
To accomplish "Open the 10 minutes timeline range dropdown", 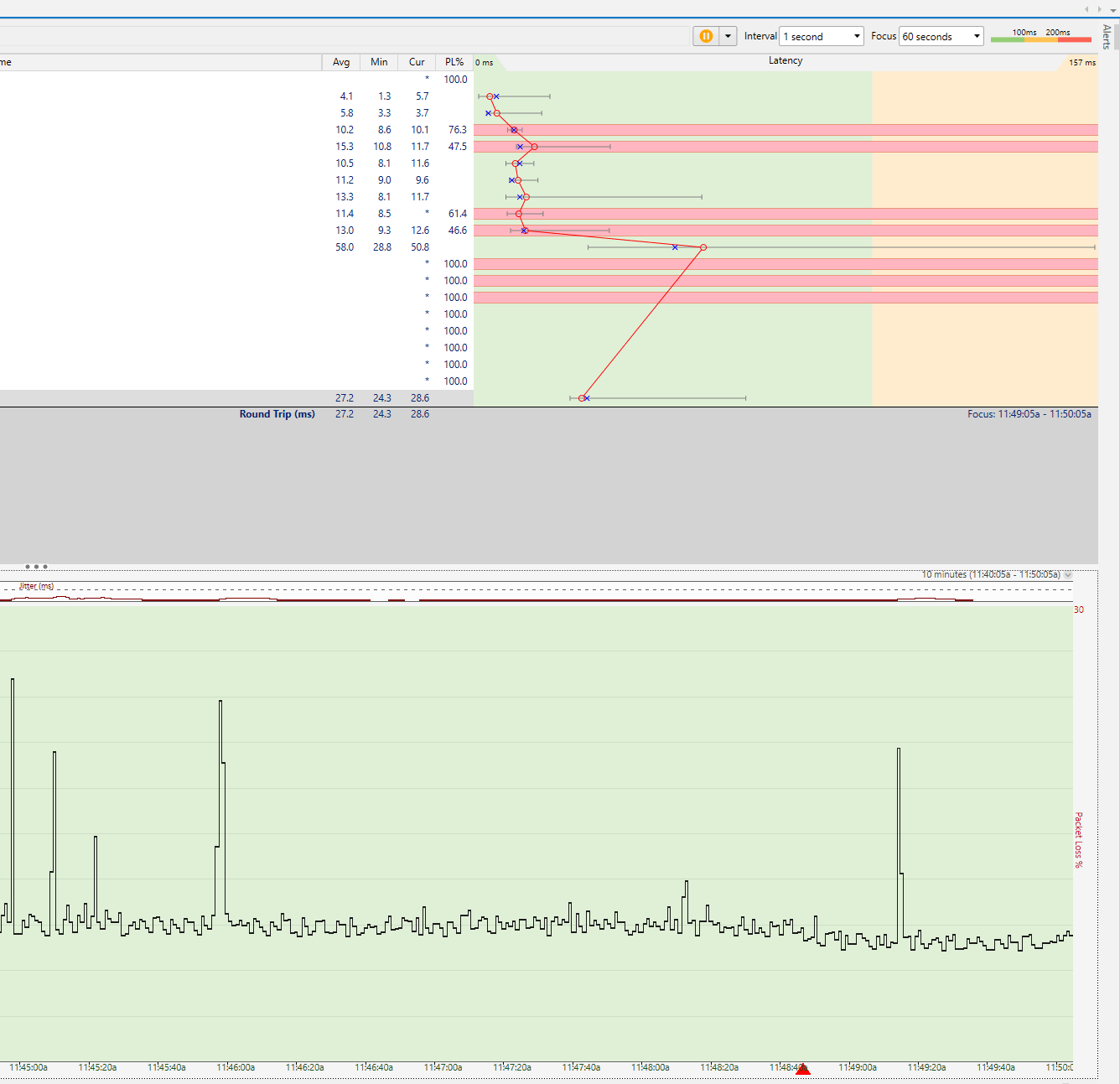I will 1068,575.
